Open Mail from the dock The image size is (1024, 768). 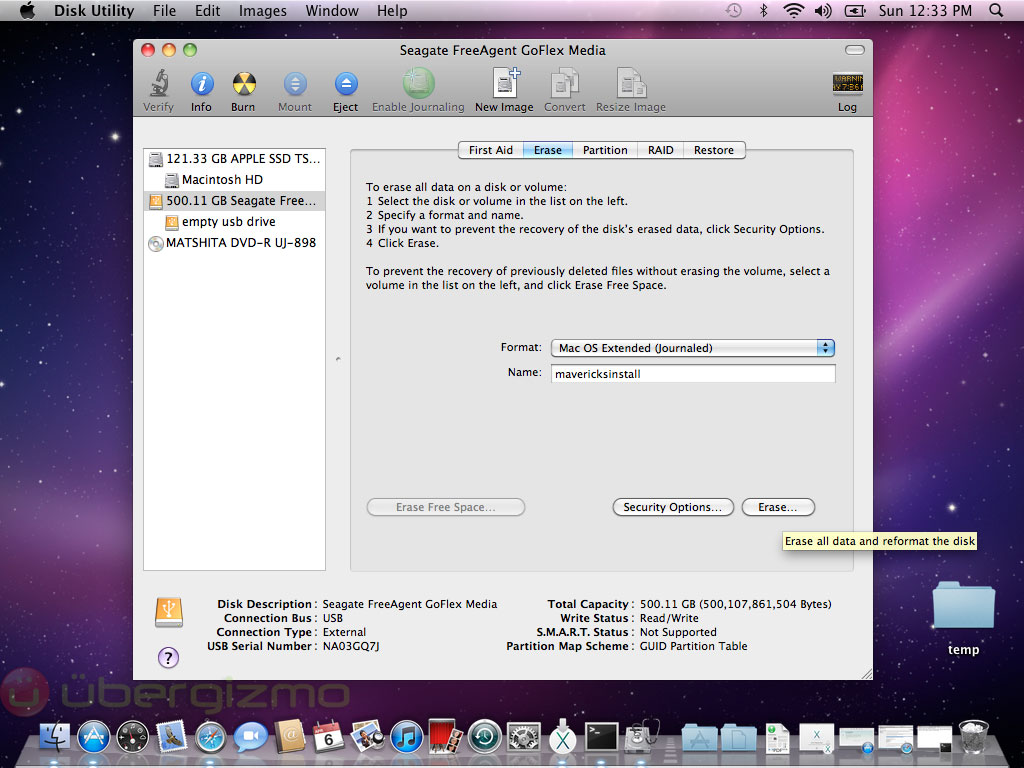click(x=172, y=737)
